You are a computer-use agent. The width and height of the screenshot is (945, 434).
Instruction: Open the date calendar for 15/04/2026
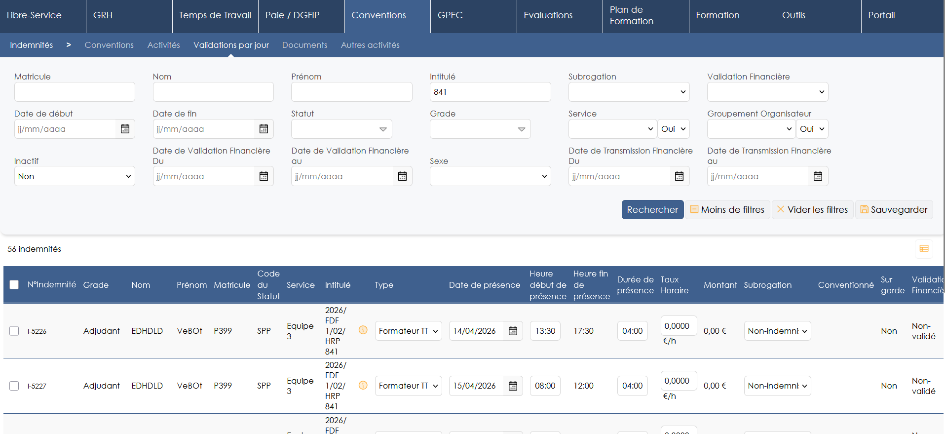coord(513,386)
